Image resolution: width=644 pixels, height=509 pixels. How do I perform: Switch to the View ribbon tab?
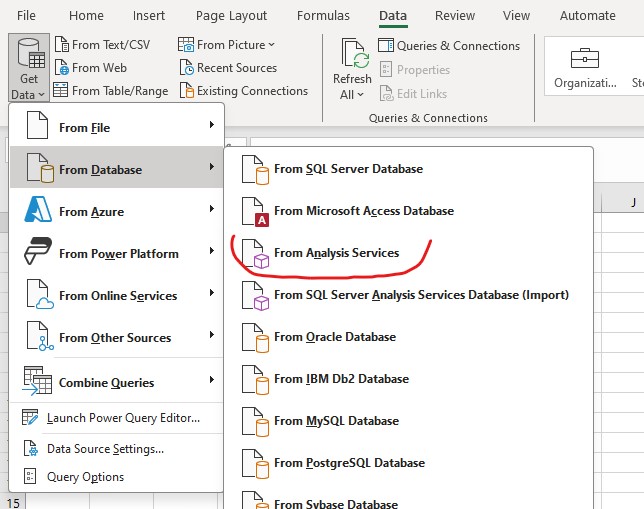[516, 16]
